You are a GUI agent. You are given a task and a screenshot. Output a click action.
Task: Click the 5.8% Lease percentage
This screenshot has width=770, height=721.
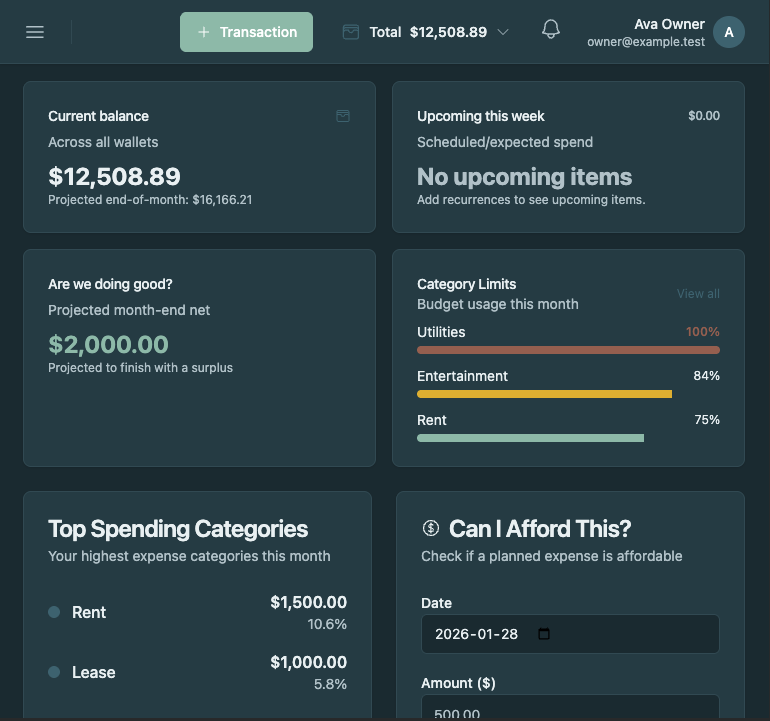[330, 684]
